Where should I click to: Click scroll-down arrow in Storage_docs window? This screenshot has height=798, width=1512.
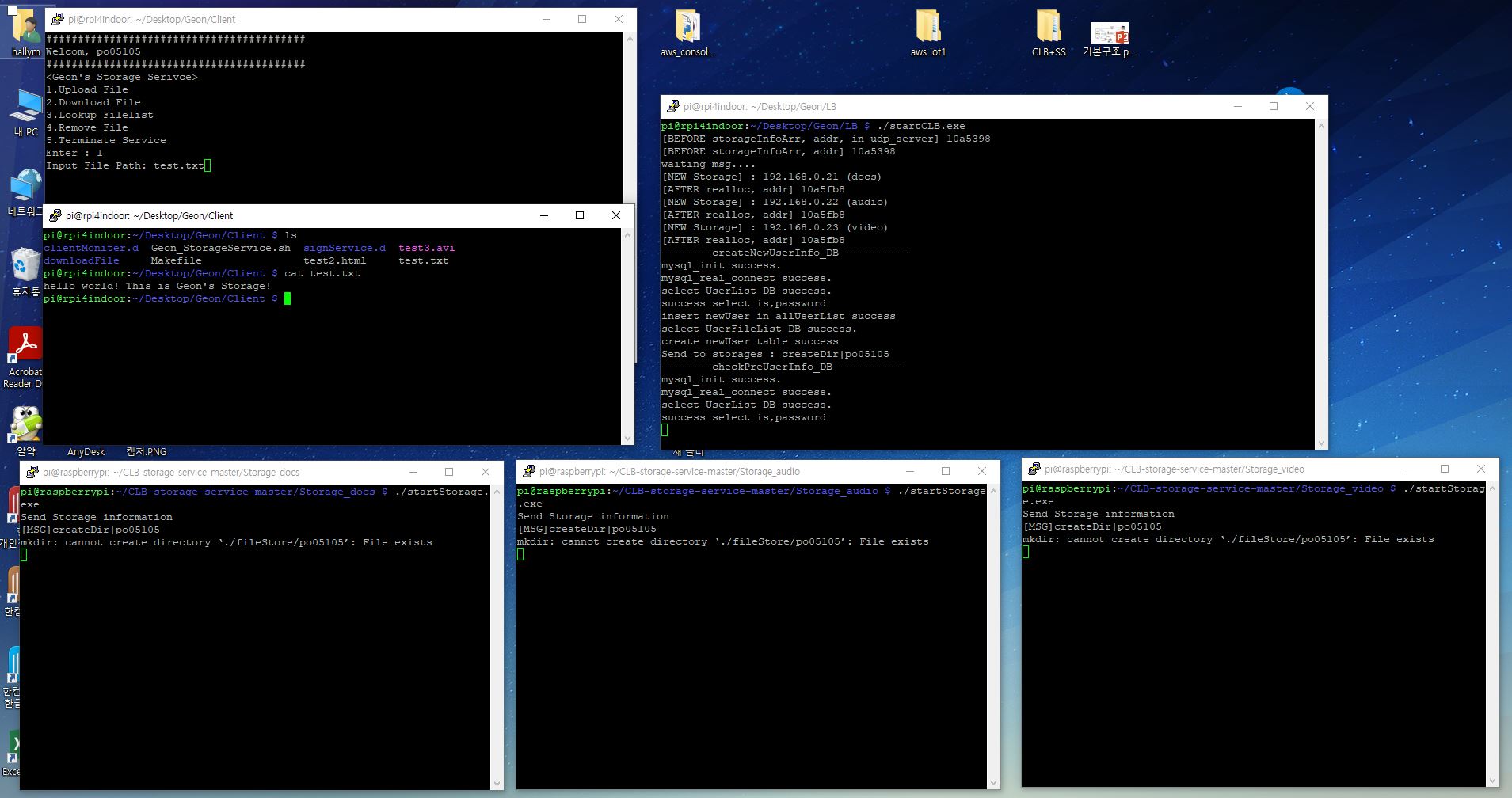coord(497,784)
